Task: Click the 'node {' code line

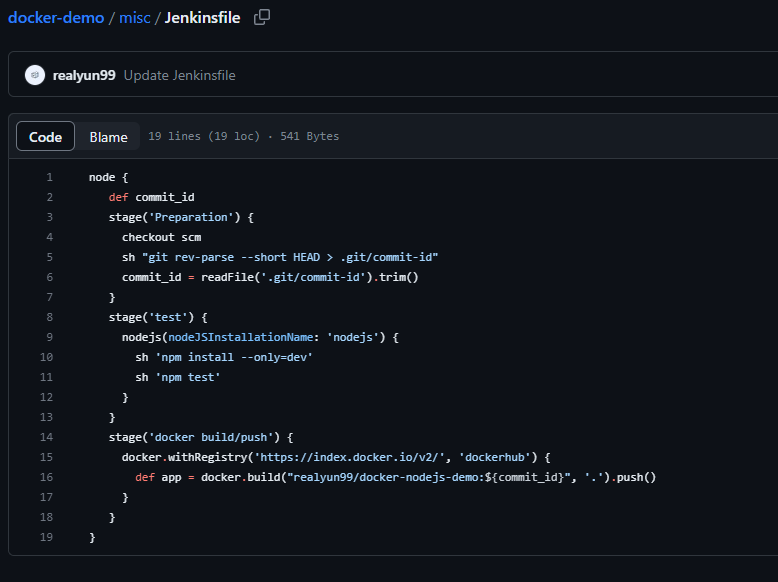Action: (x=108, y=177)
